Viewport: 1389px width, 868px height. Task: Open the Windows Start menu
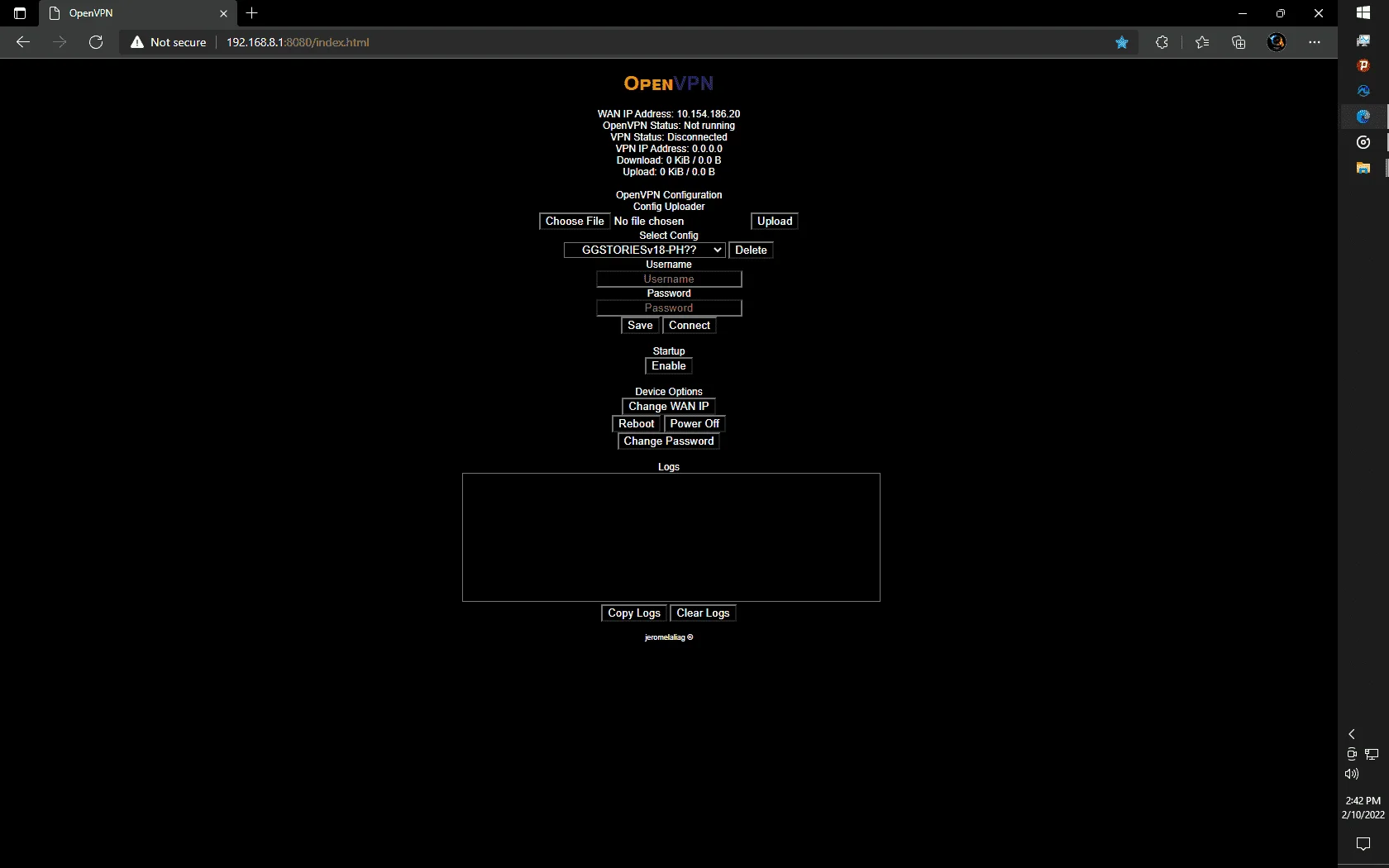(1363, 13)
